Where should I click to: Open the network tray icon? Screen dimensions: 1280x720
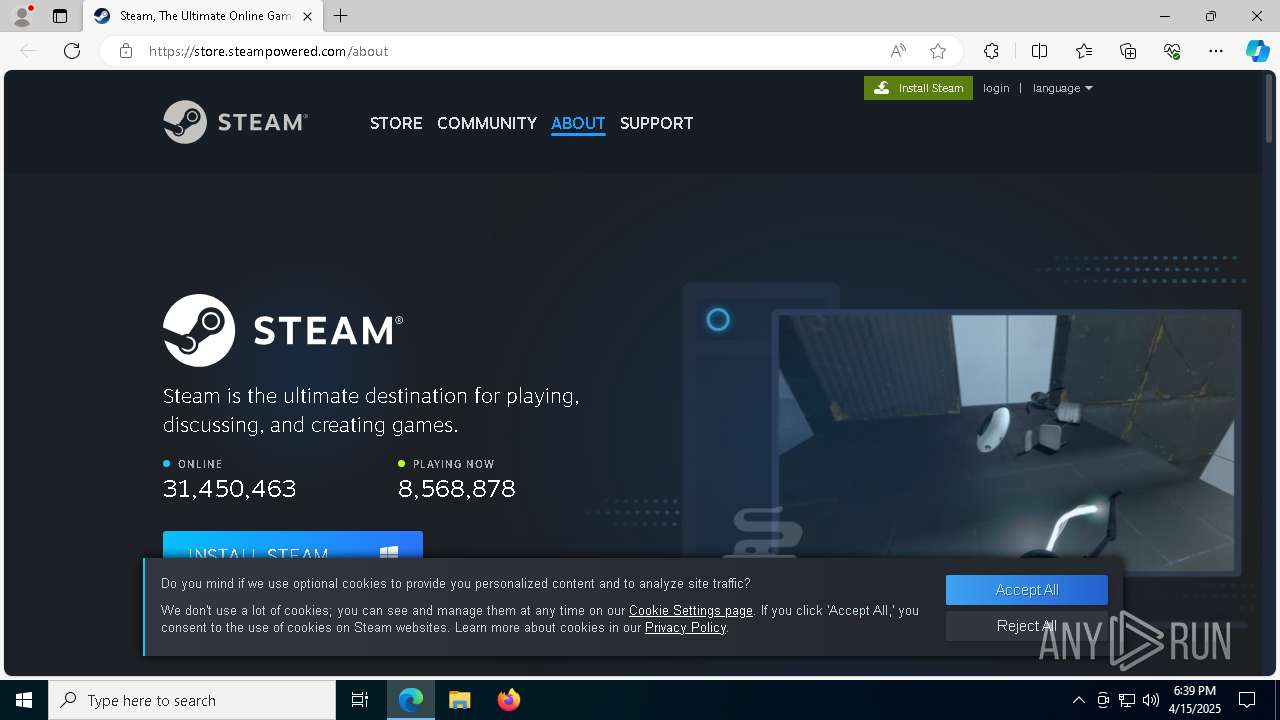pyautogui.click(x=1127, y=700)
